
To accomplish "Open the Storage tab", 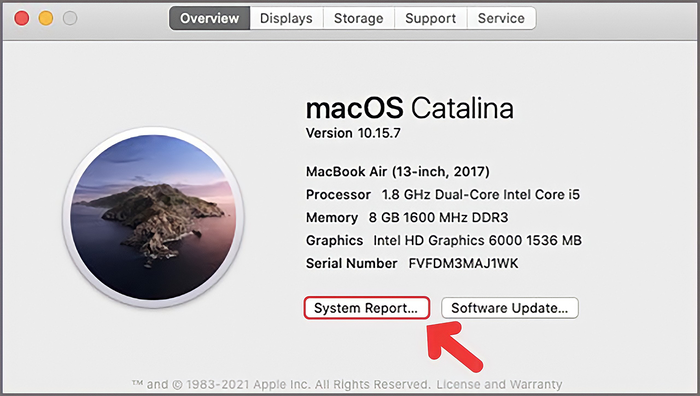I will coord(358,18).
